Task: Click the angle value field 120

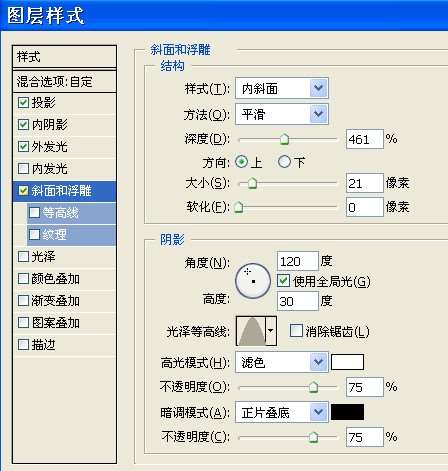Action: 298,261
